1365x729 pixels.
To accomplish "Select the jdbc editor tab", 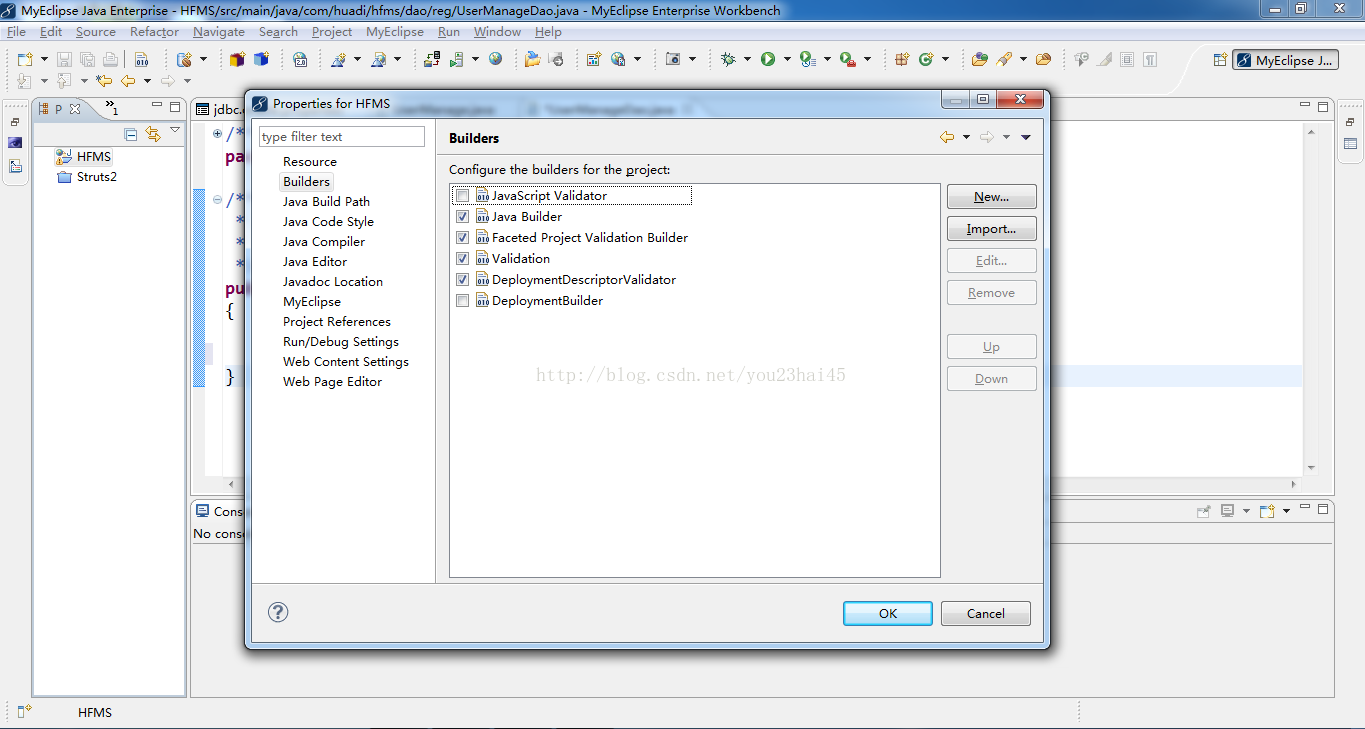I will 220,109.
